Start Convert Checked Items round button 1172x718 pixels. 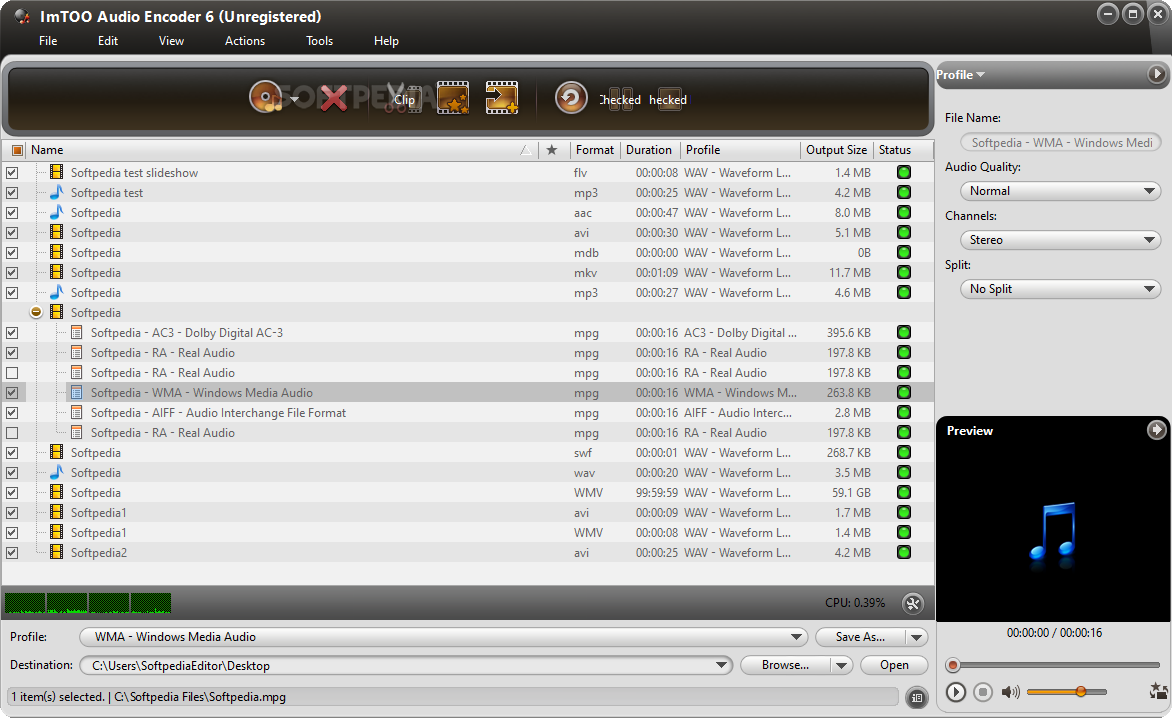click(x=571, y=98)
